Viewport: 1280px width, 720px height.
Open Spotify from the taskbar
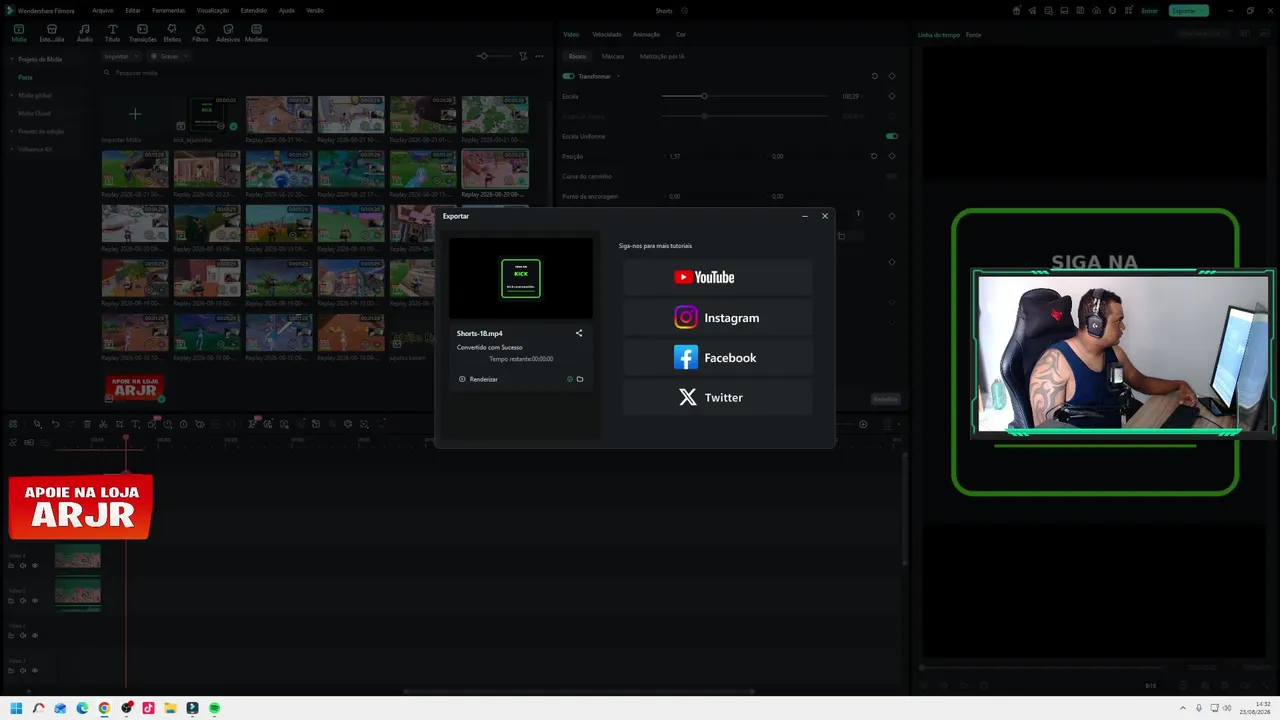tap(214, 708)
